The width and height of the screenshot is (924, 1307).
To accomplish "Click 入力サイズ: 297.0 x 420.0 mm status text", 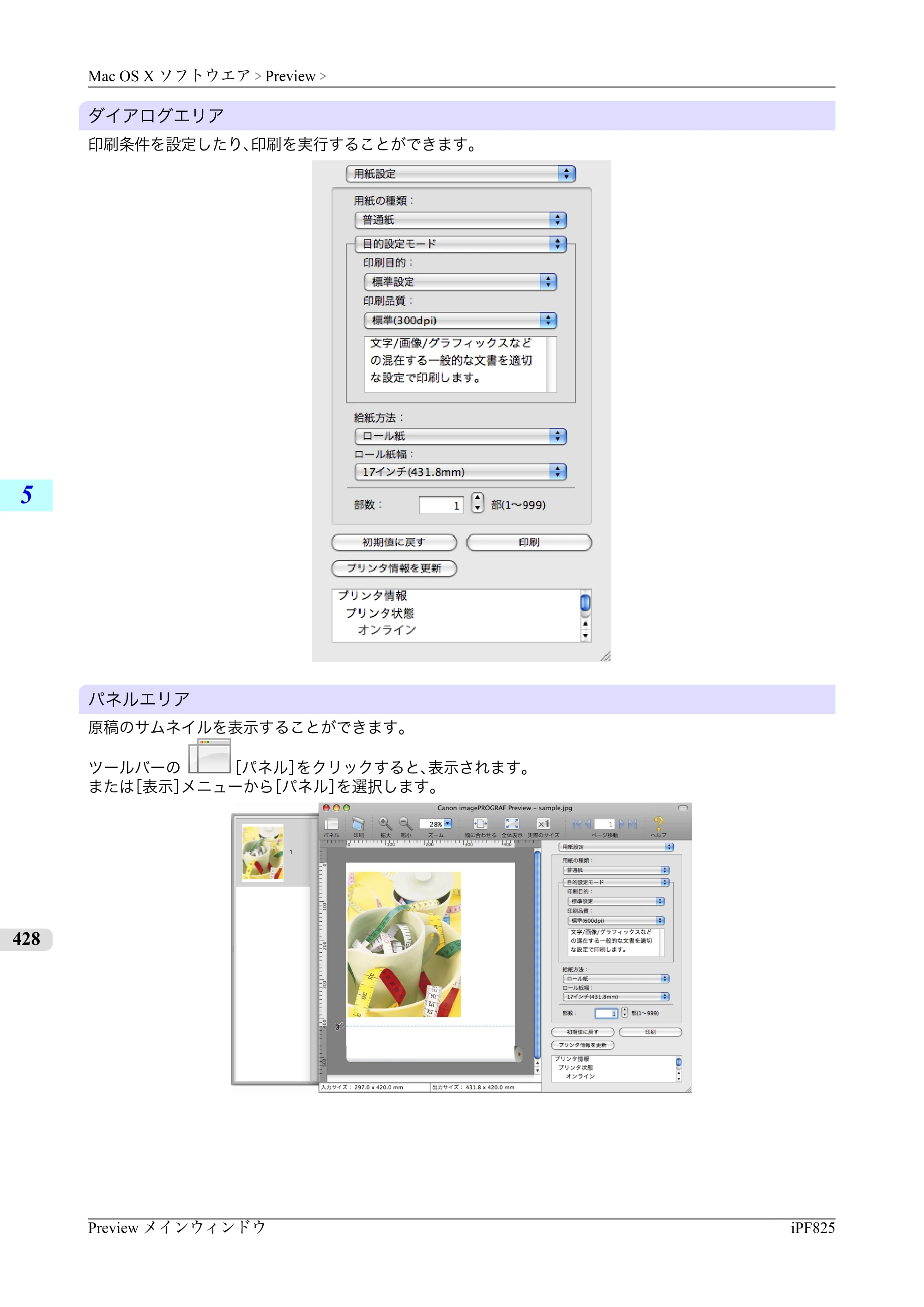I will click(x=362, y=1087).
